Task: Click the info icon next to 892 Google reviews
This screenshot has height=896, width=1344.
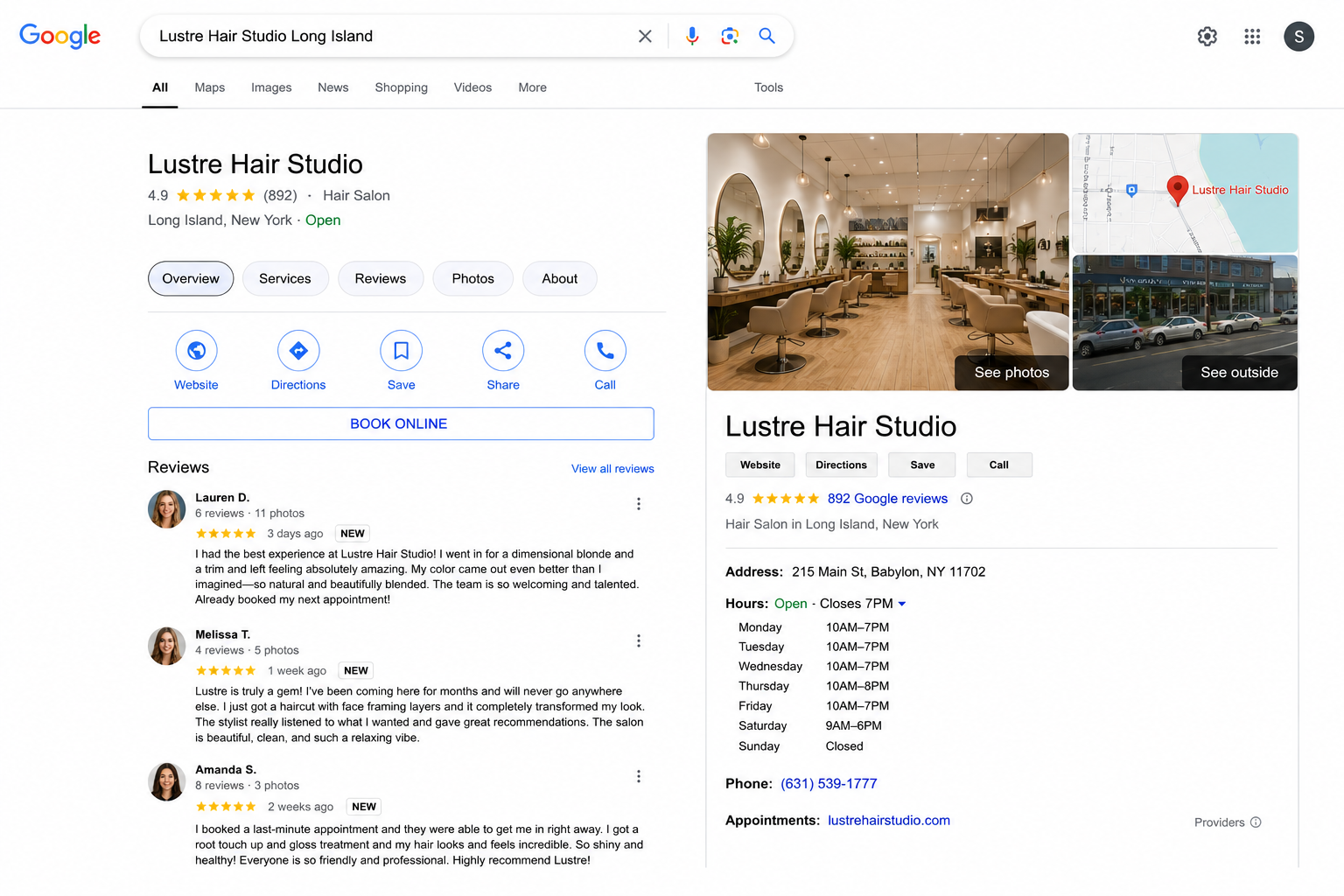Action: (x=967, y=499)
